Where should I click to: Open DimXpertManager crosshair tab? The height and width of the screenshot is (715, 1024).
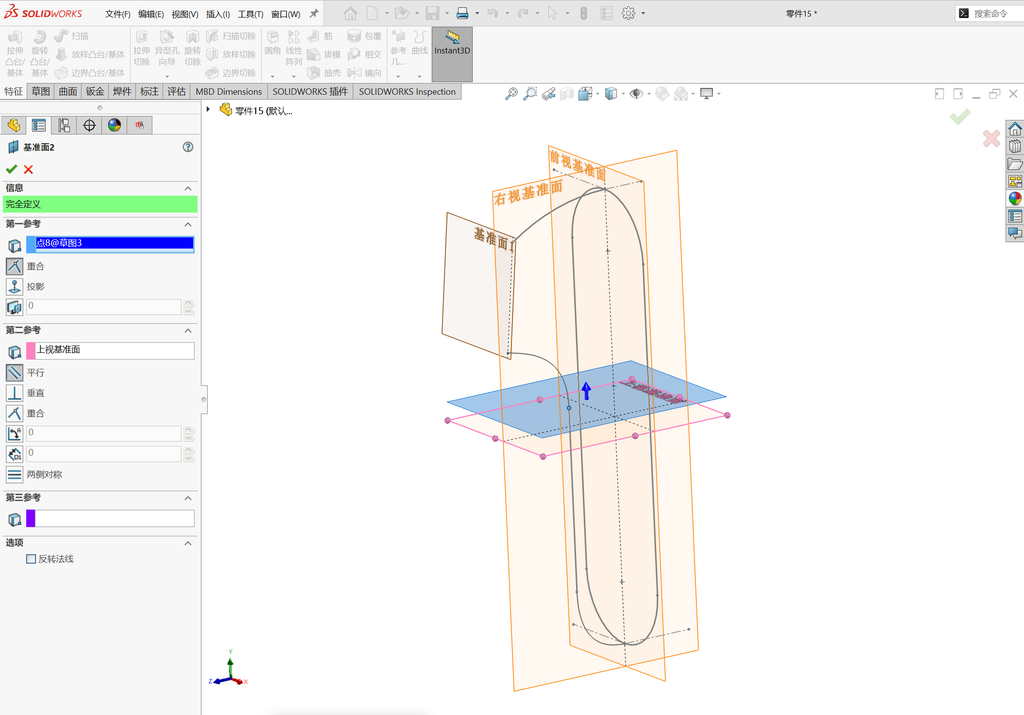[x=89, y=125]
